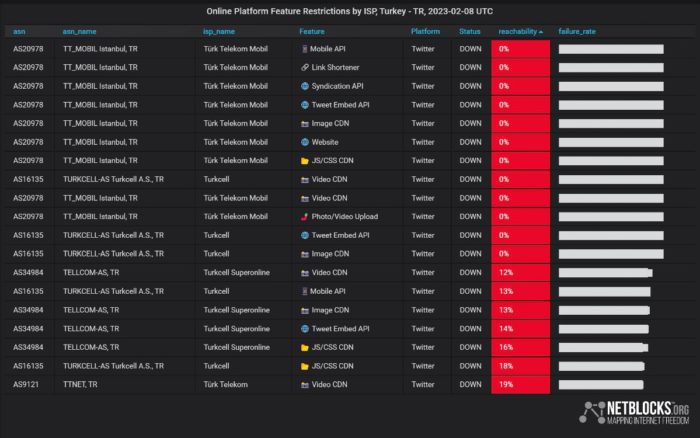Click the Syndication API feature text

click(338, 86)
